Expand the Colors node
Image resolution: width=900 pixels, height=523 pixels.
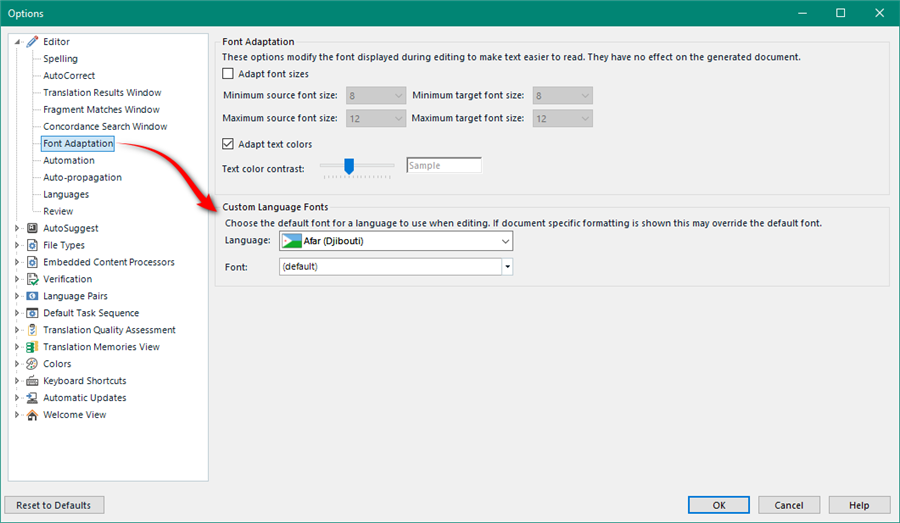(17, 363)
